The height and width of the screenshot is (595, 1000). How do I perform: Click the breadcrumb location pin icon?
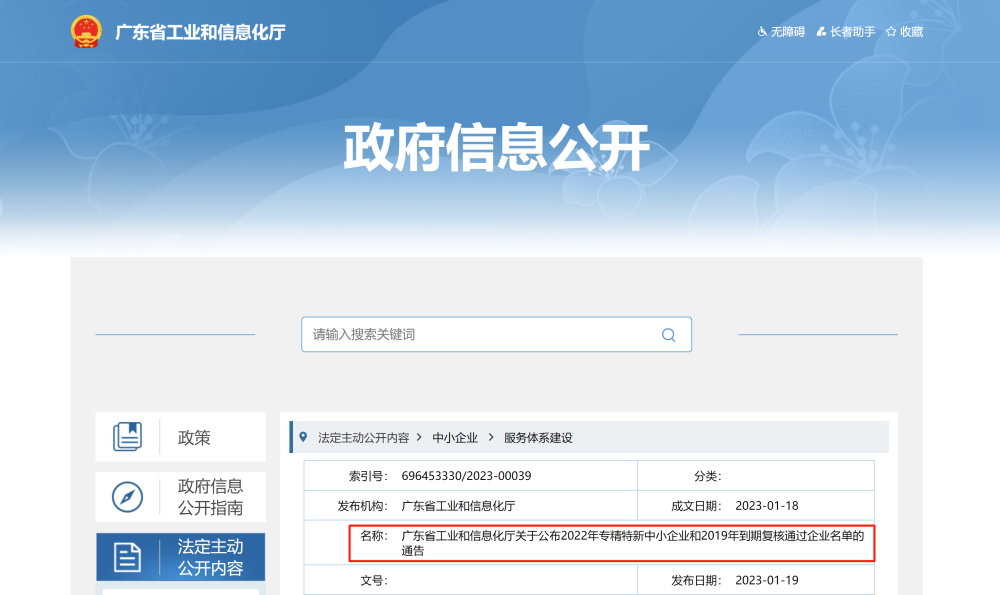[x=303, y=437]
